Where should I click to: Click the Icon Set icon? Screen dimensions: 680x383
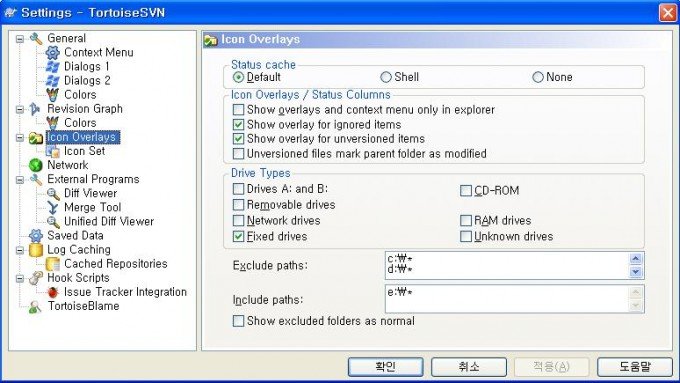52,151
